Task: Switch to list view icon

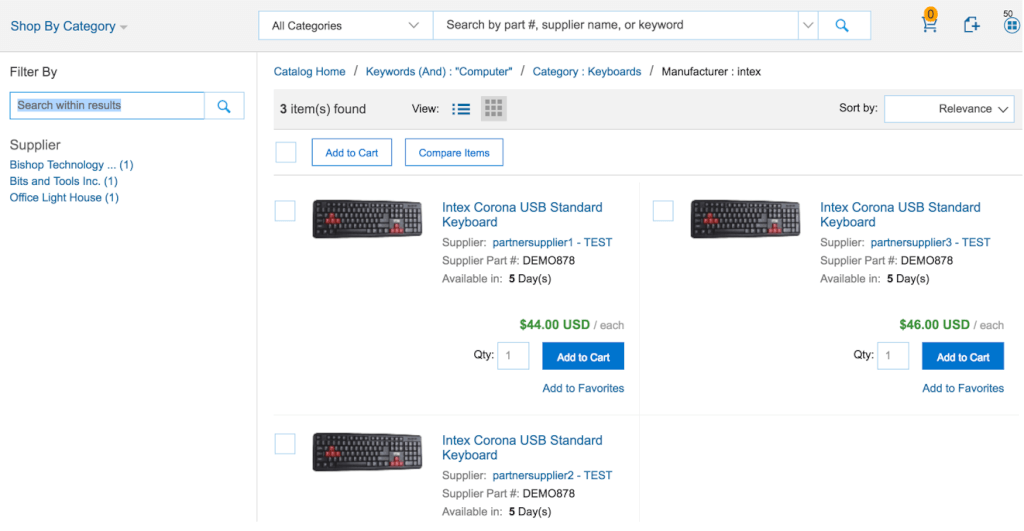Action: [461, 109]
